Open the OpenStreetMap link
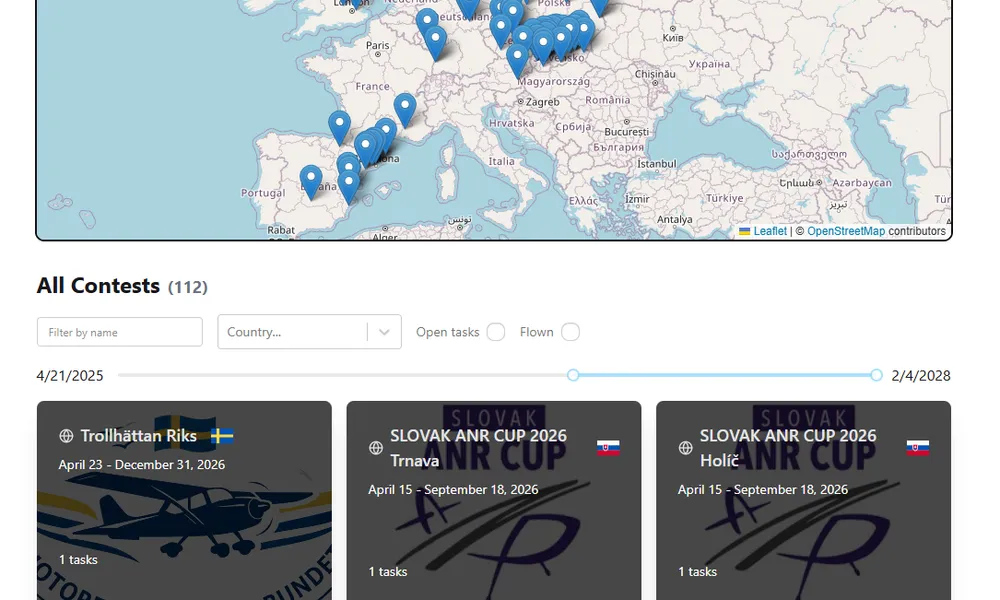Image resolution: width=1000 pixels, height=600 pixels. click(843, 230)
